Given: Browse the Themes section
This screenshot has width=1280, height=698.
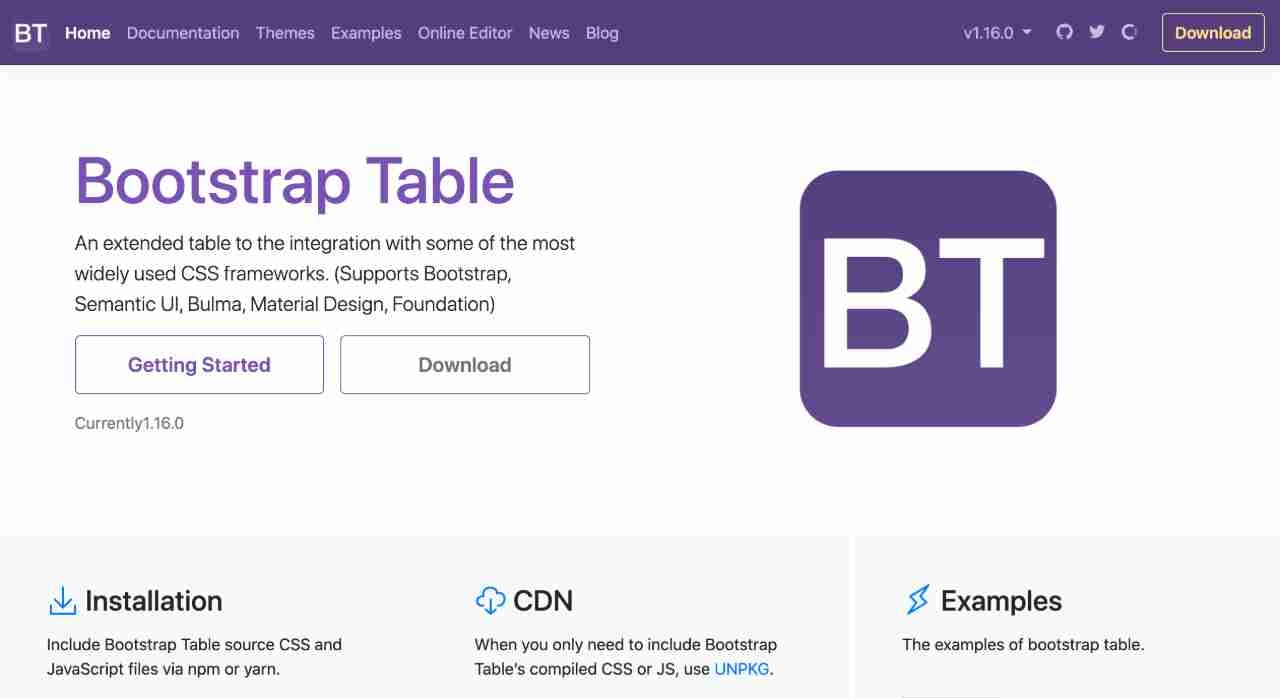Looking at the screenshot, I should pos(285,33).
